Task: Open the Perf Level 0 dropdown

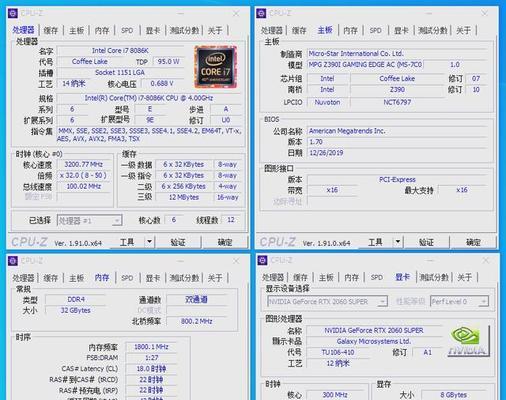Action: point(459,302)
